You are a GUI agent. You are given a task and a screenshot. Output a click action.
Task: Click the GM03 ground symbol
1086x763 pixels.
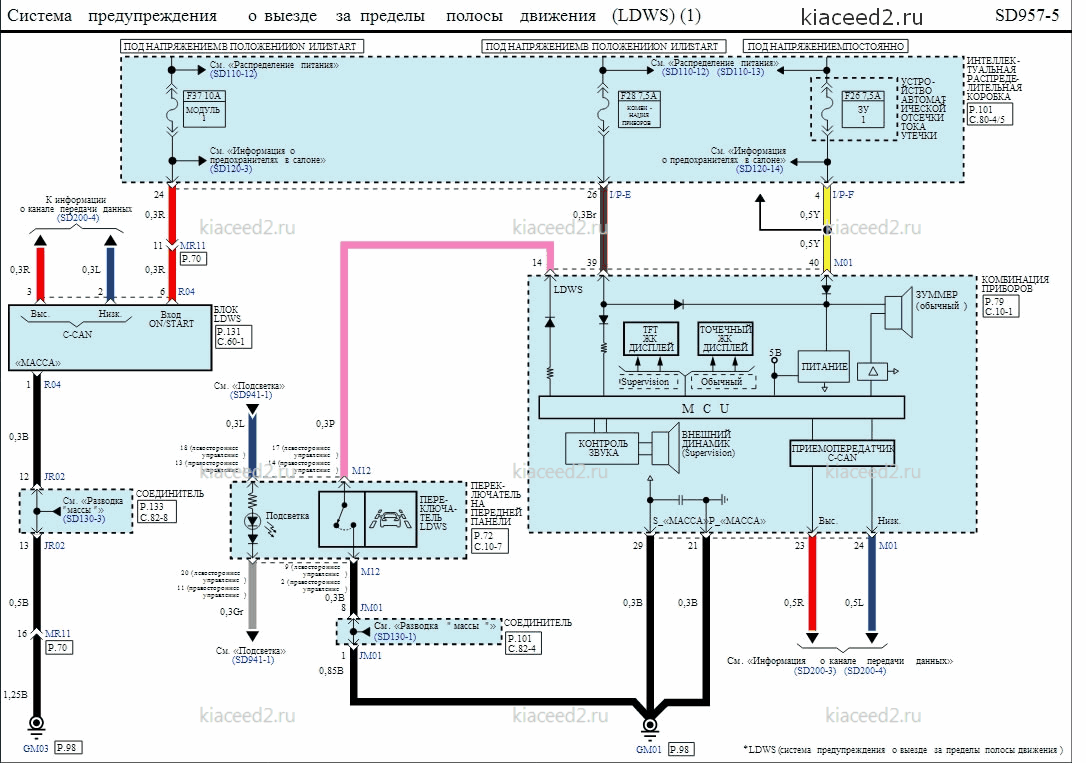[36, 725]
